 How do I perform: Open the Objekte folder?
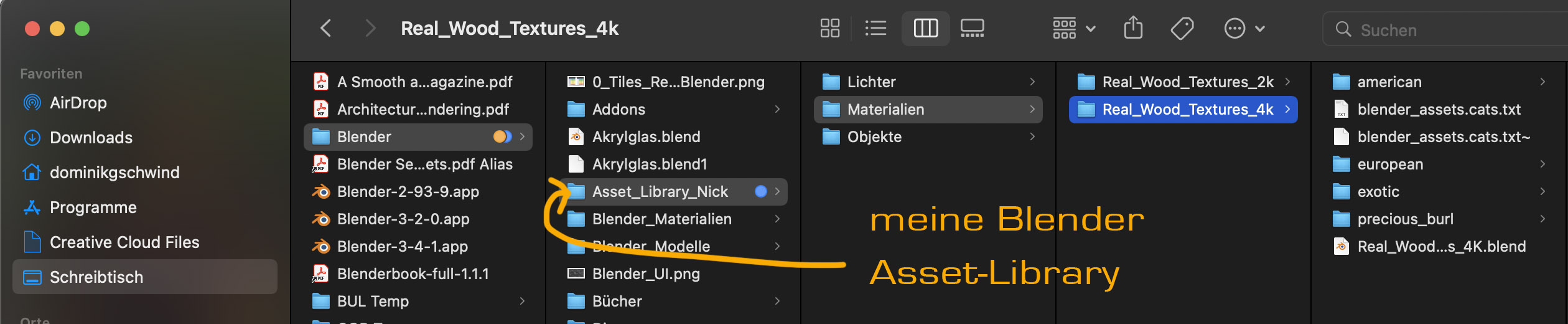pyautogui.click(x=874, y=137)
